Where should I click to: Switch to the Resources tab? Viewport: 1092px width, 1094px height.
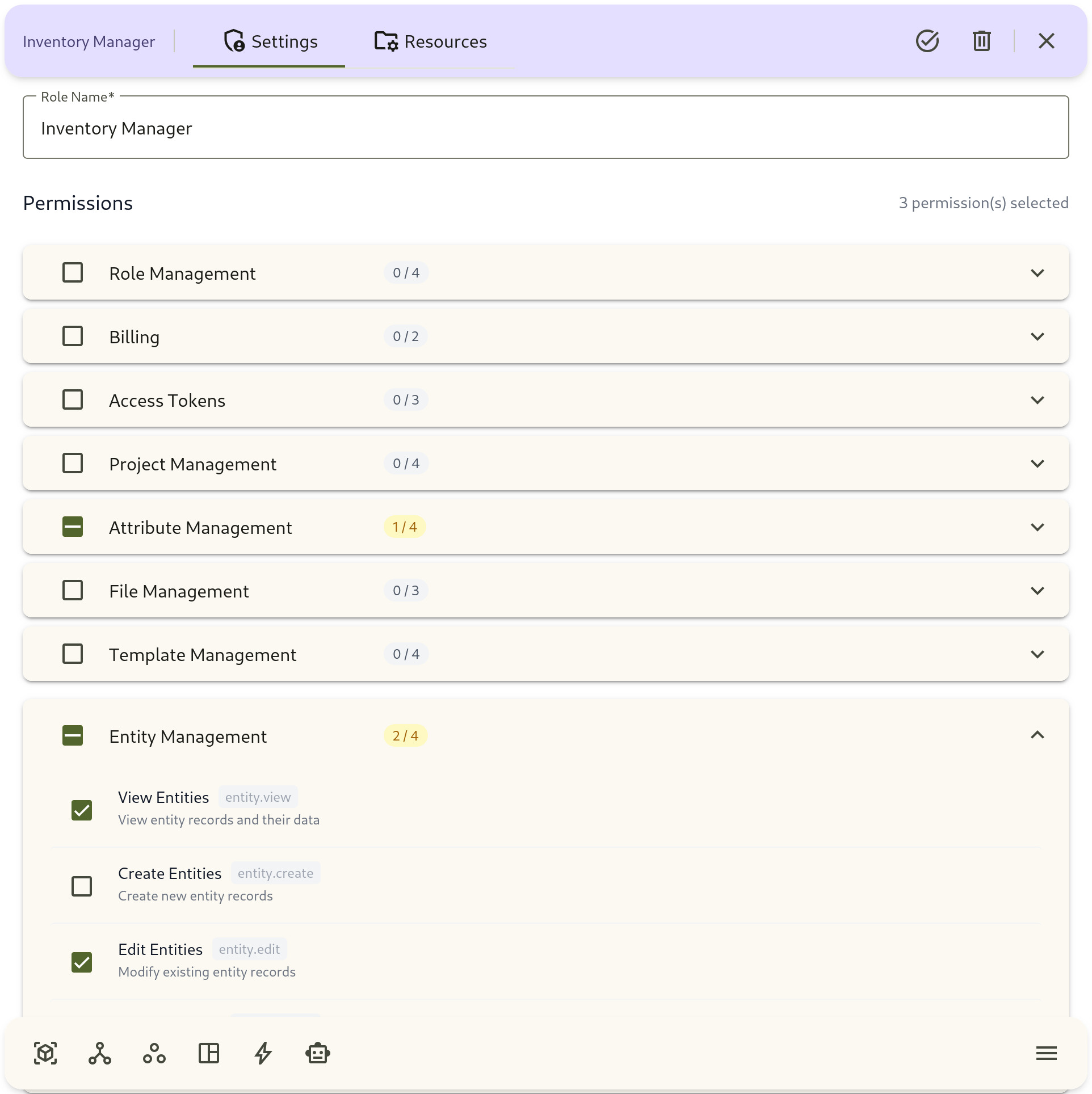point(430,41)
